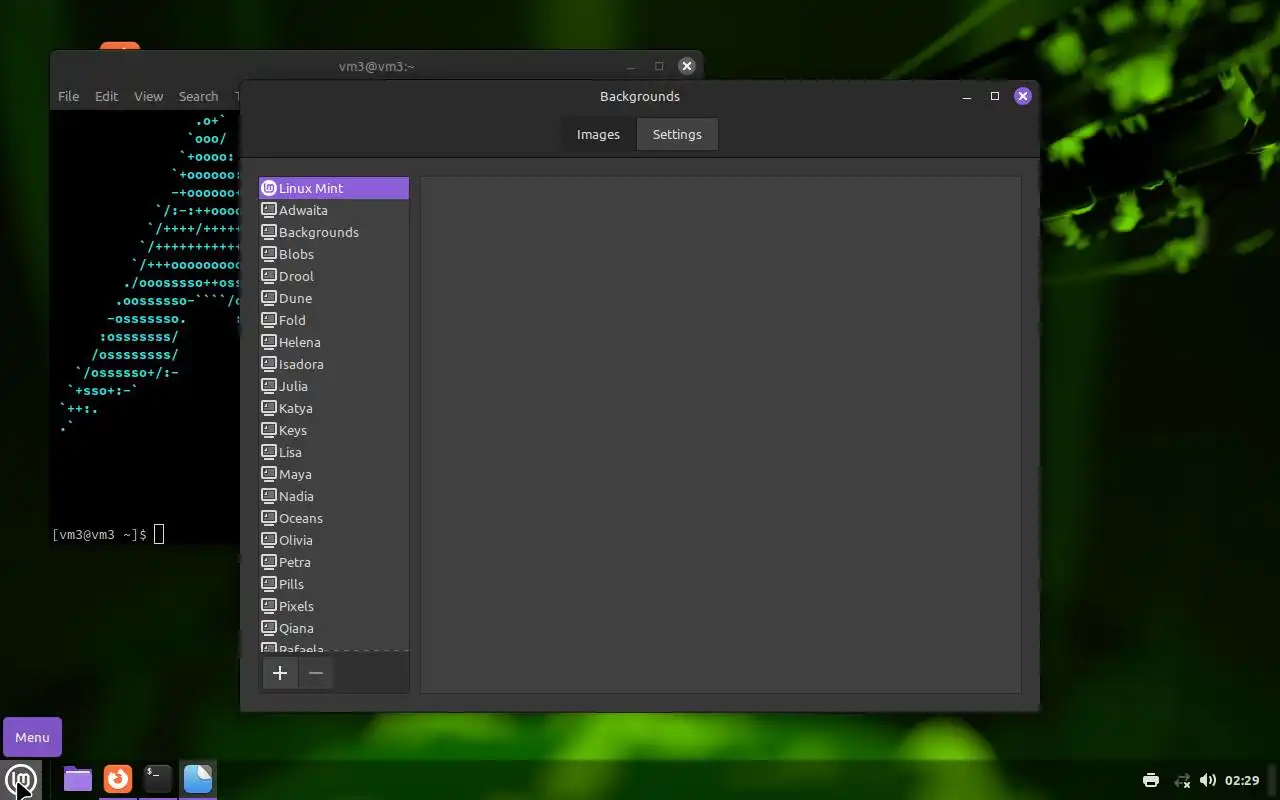Open the terminal View menu
Viewport: 1280px width, 800px height.
(148, 96)
